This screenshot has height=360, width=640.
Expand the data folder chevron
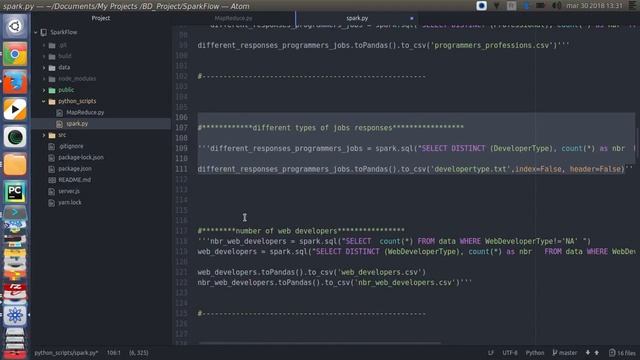click(44, 68)
